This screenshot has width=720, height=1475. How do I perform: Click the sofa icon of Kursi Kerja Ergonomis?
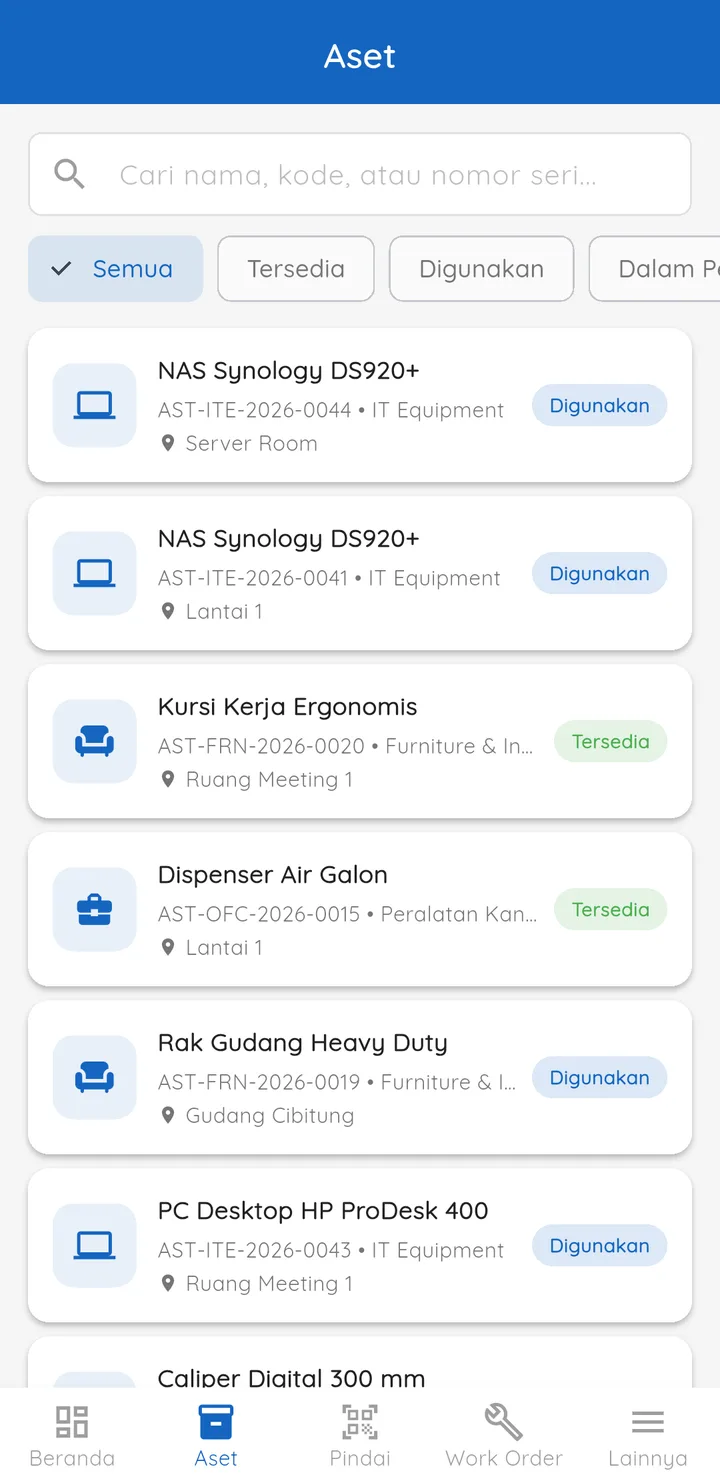click(x=95, y=741)
